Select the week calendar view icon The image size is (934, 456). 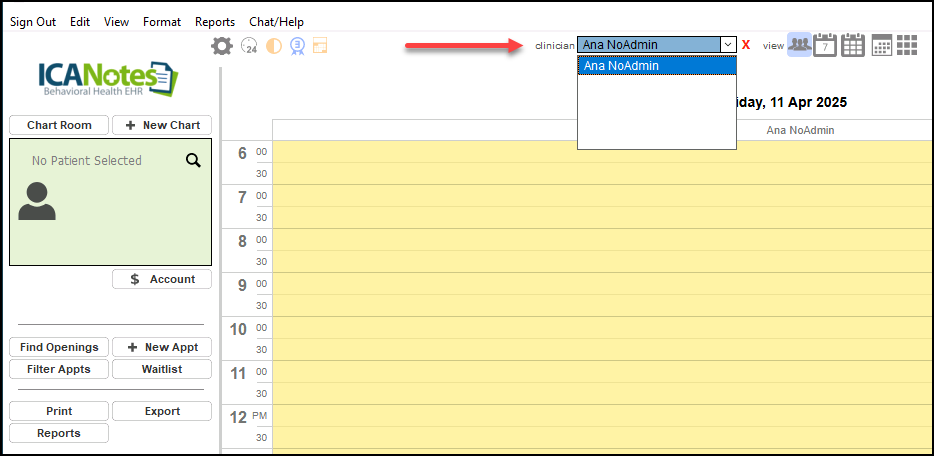click(853, 45)
